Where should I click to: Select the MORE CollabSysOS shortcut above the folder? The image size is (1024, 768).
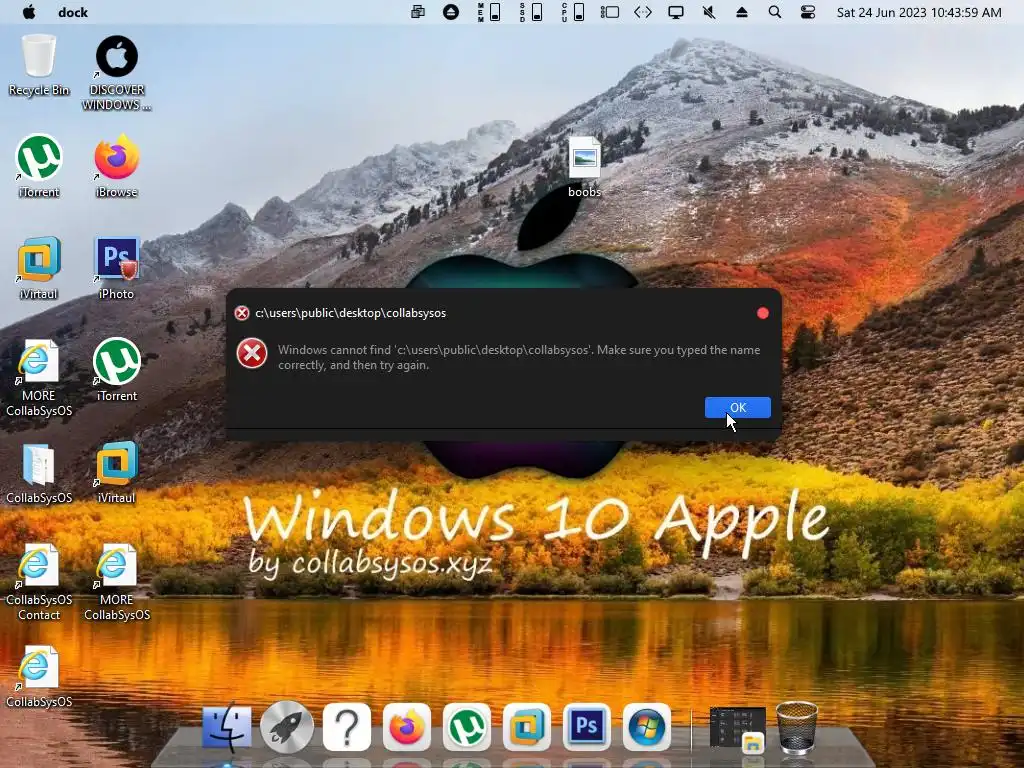pos(39,378)
